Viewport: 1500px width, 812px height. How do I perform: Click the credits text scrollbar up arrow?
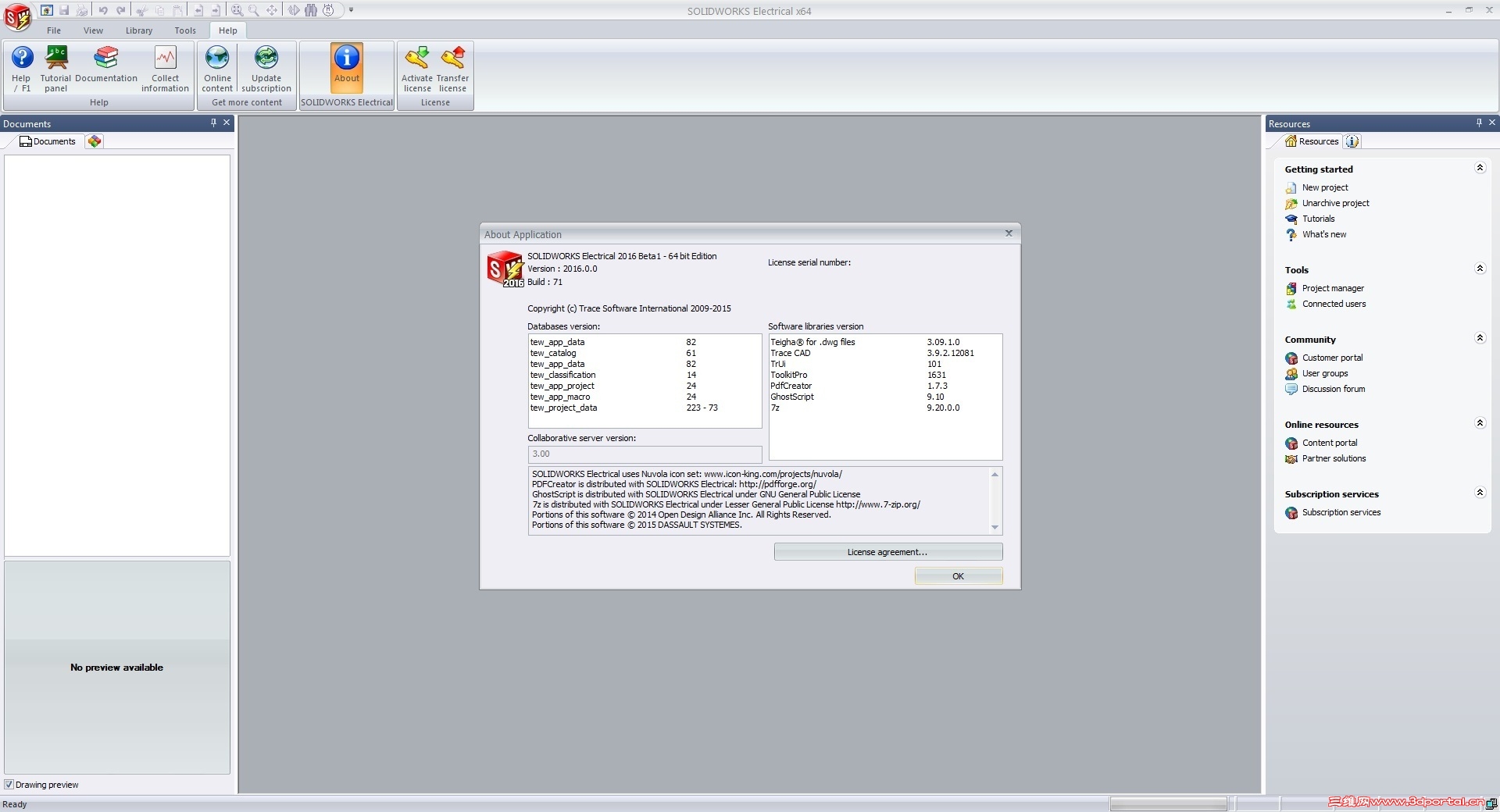tap(995, 474)
